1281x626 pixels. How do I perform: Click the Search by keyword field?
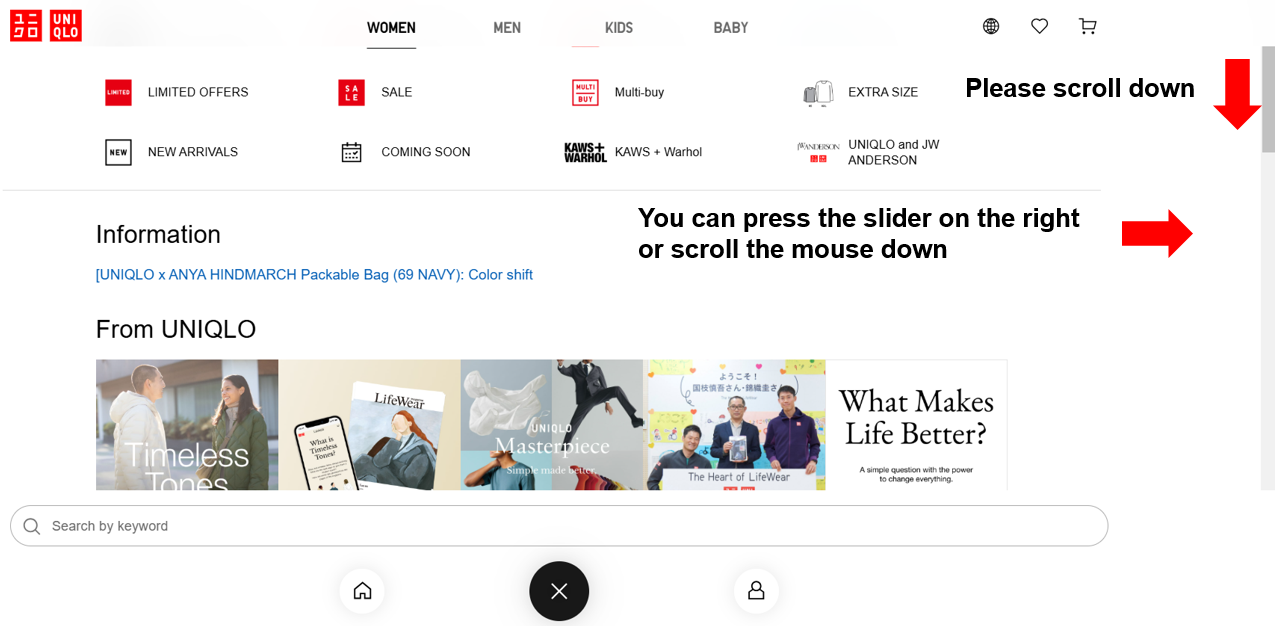tap(559, 526)
